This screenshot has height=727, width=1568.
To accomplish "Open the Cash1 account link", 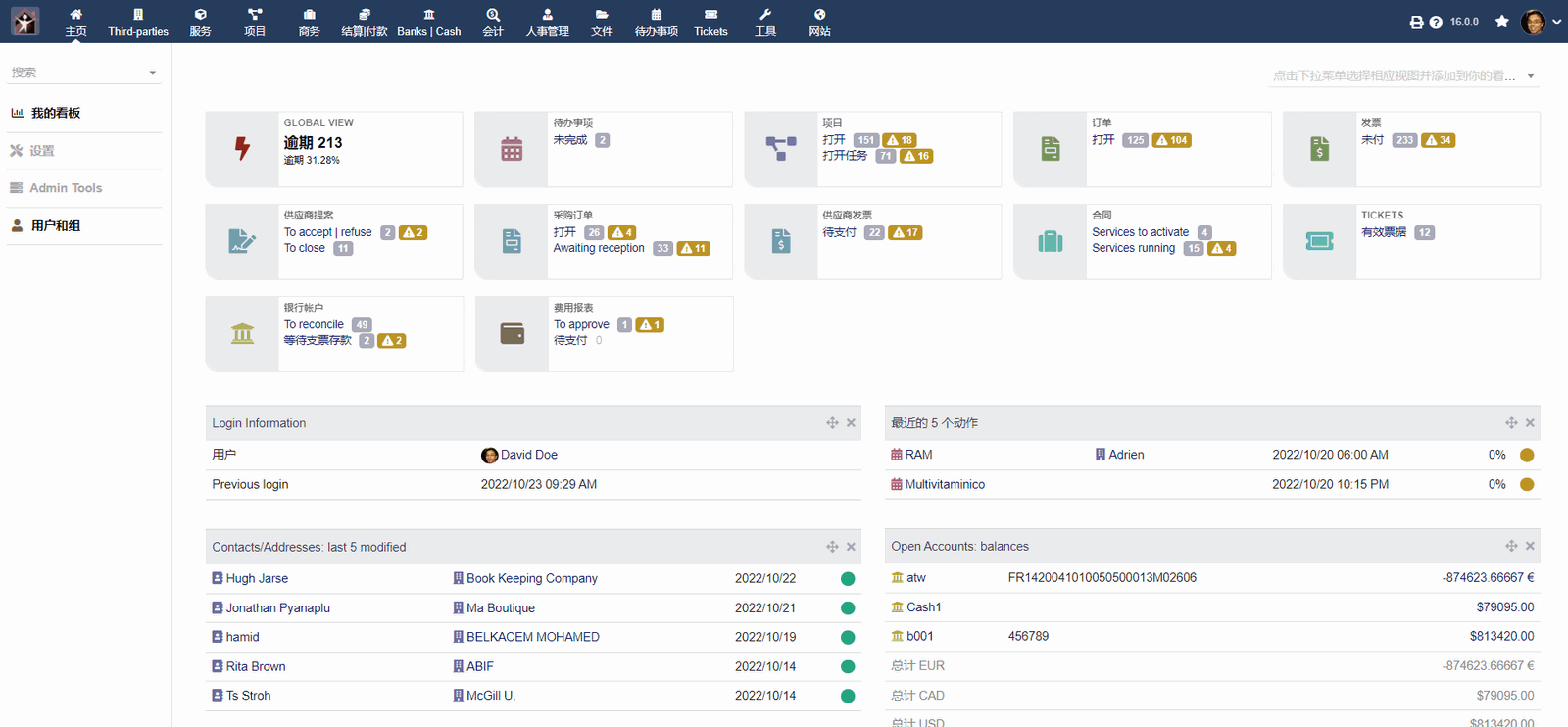I will [916, 607].
